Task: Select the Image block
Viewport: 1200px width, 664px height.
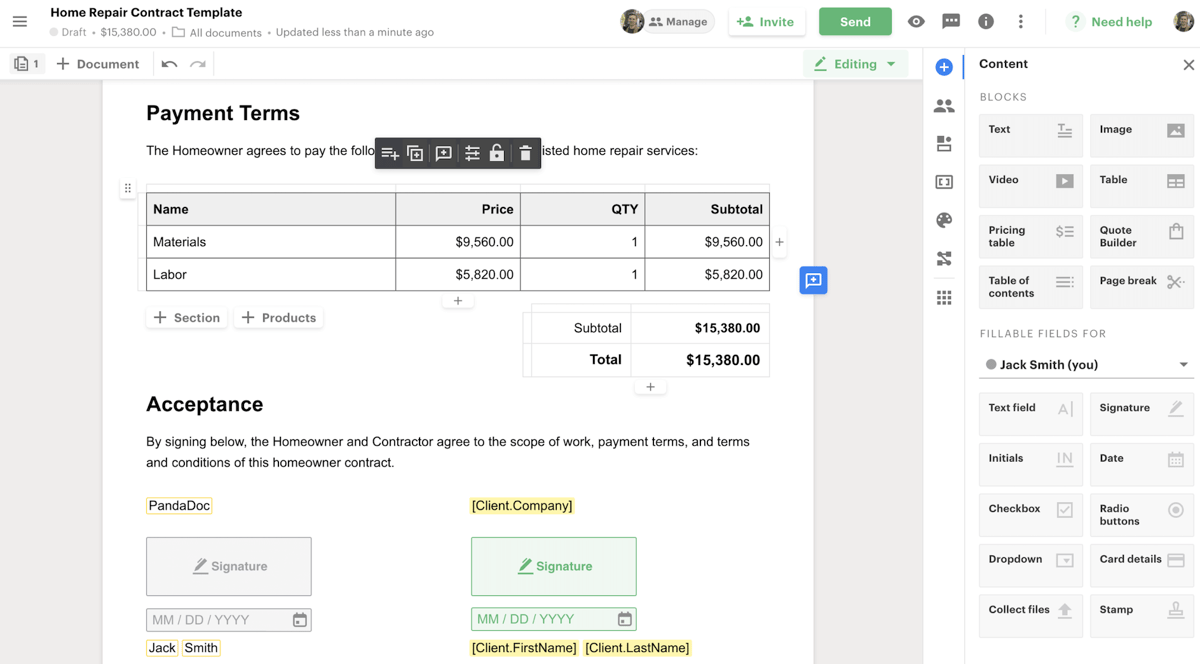Action: [1141, 136]
